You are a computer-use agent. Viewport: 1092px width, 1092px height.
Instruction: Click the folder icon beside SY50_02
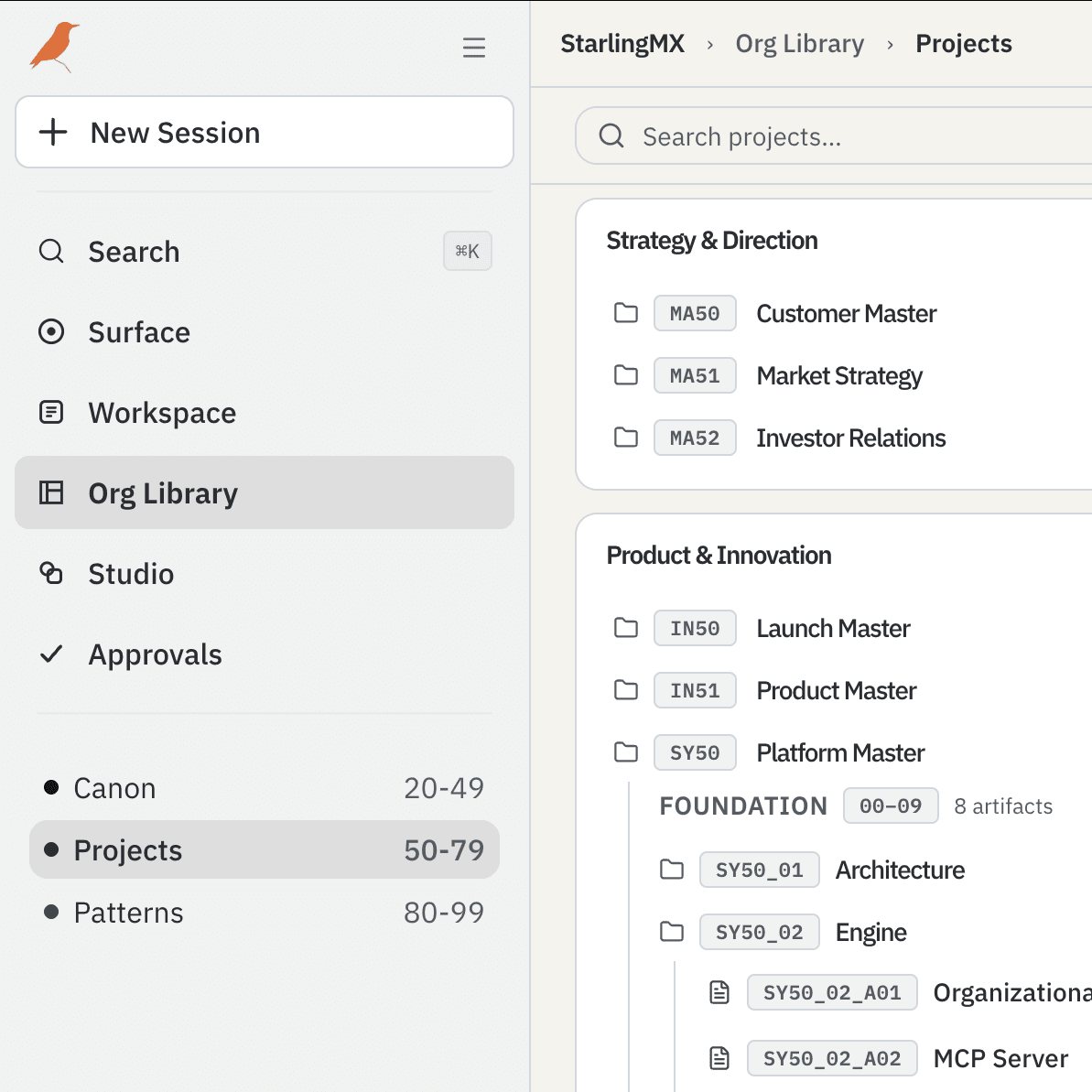(x=672, y=931)
